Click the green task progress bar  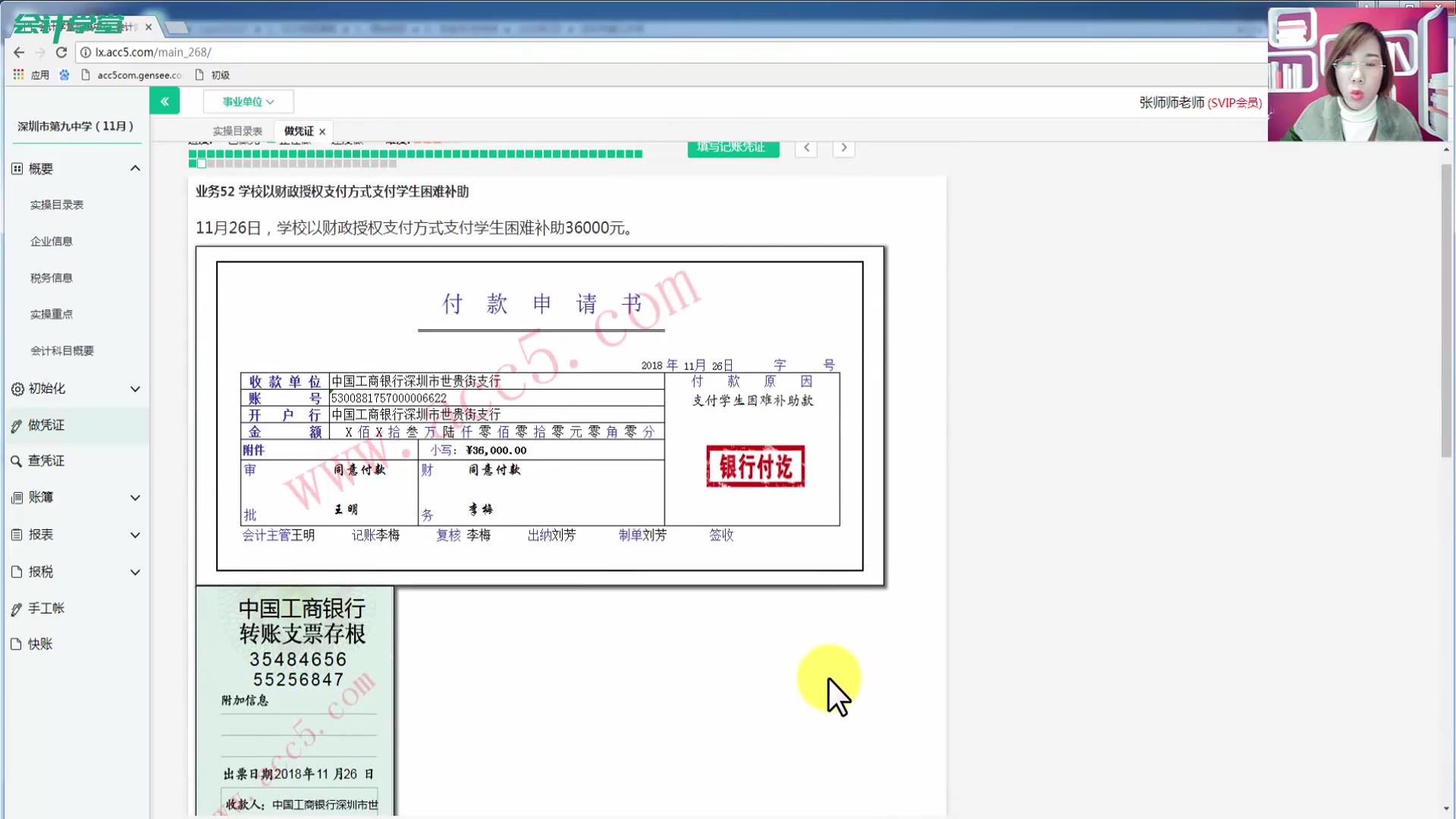click(x=416, y=154)
